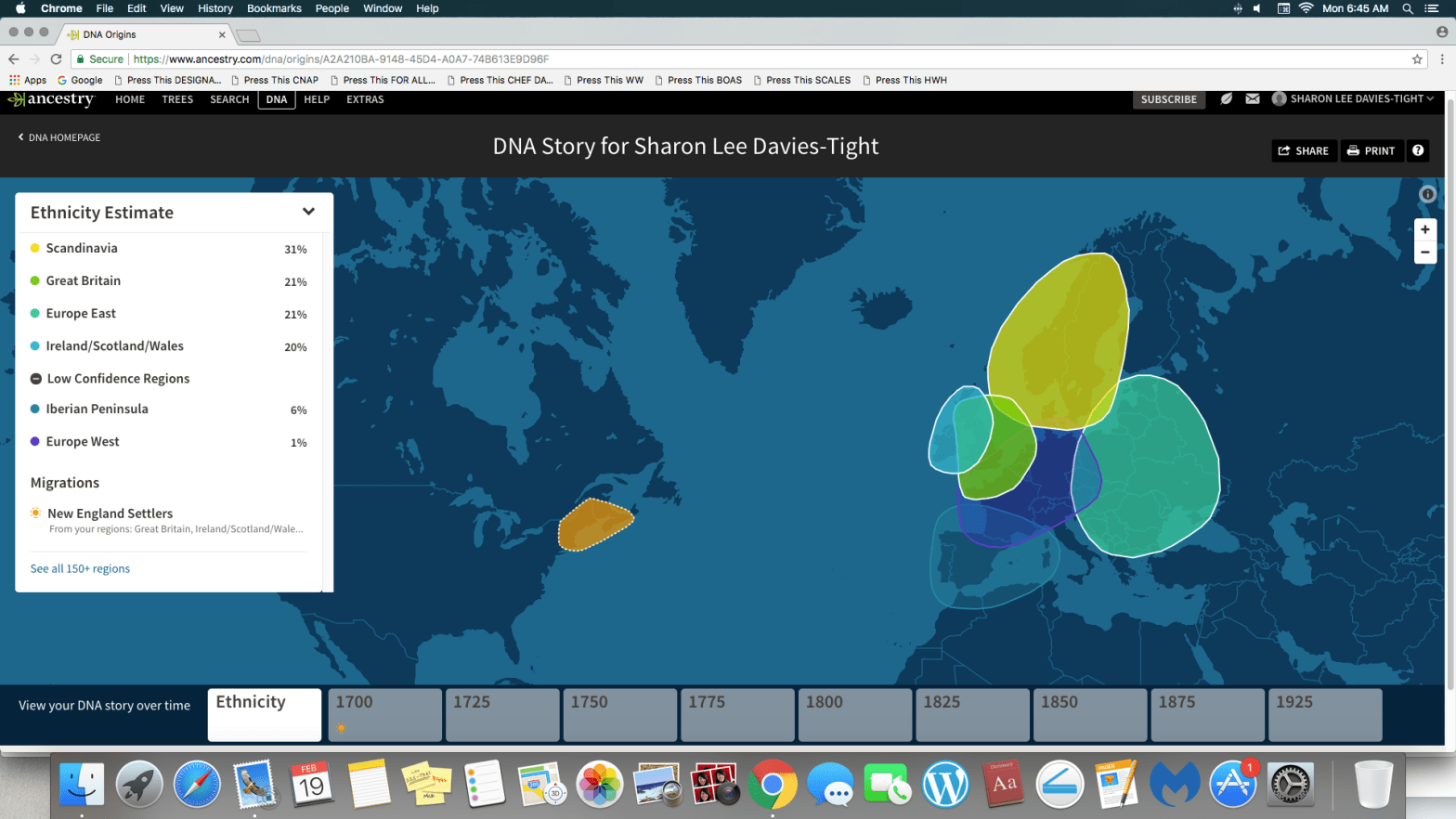Viewport: 1456px width, 819px height.
Task: Collapse the Ethnicity Estimate panel
Action: [x=308, y=212]
